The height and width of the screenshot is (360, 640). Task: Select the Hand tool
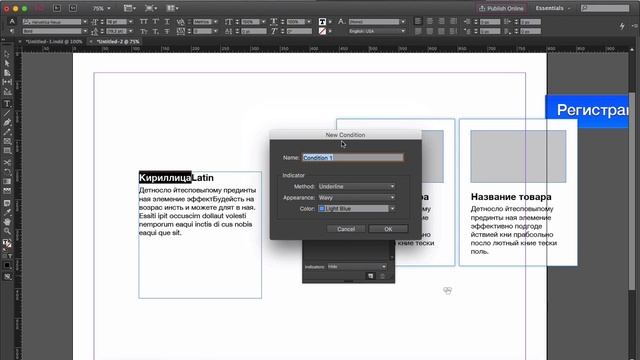[x=7, y=222]
